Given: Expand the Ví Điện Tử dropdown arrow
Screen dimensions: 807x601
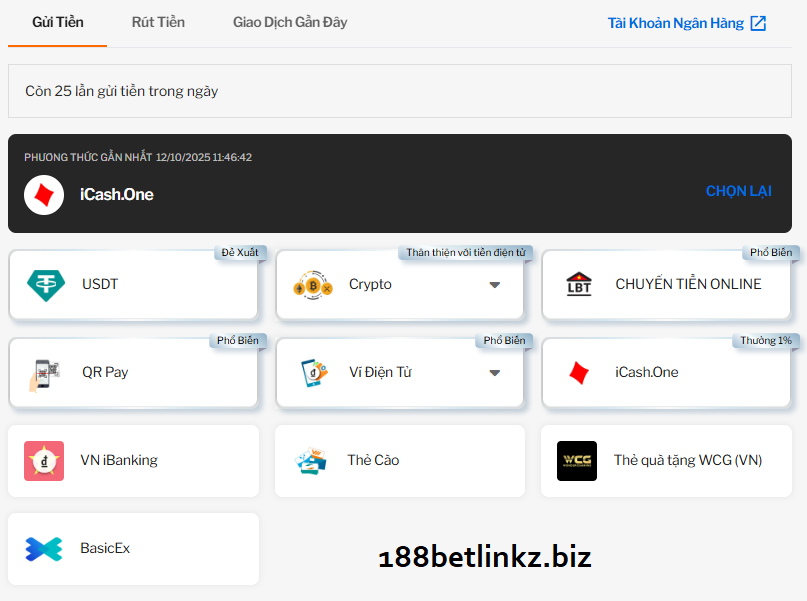Looking at the screenshot, I should pos(494,373).
